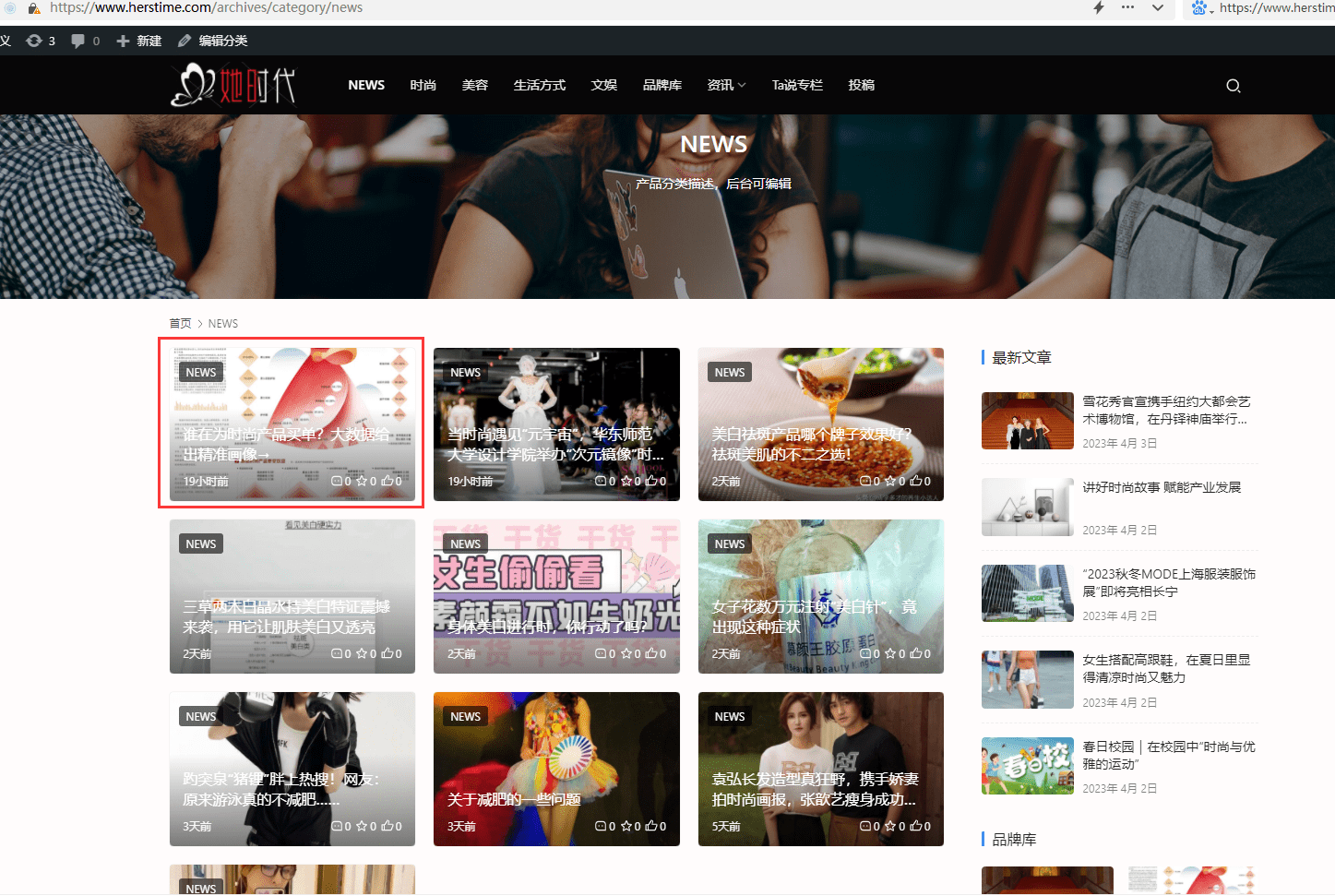
Task: Open article 讲好时尚故事 赋能产业发展
Action: coord(1162,487)
